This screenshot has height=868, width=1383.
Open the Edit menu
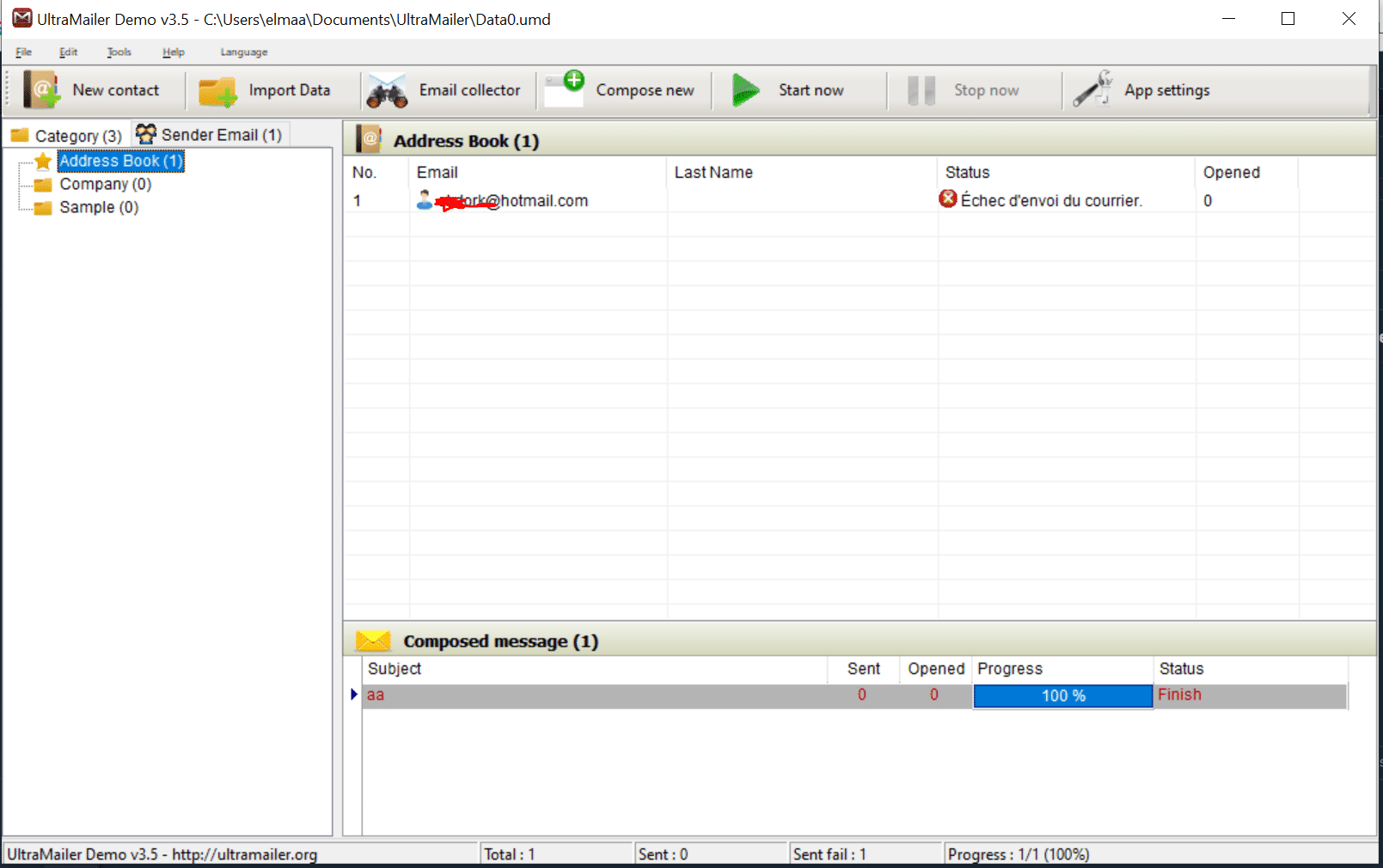(69, 52)
